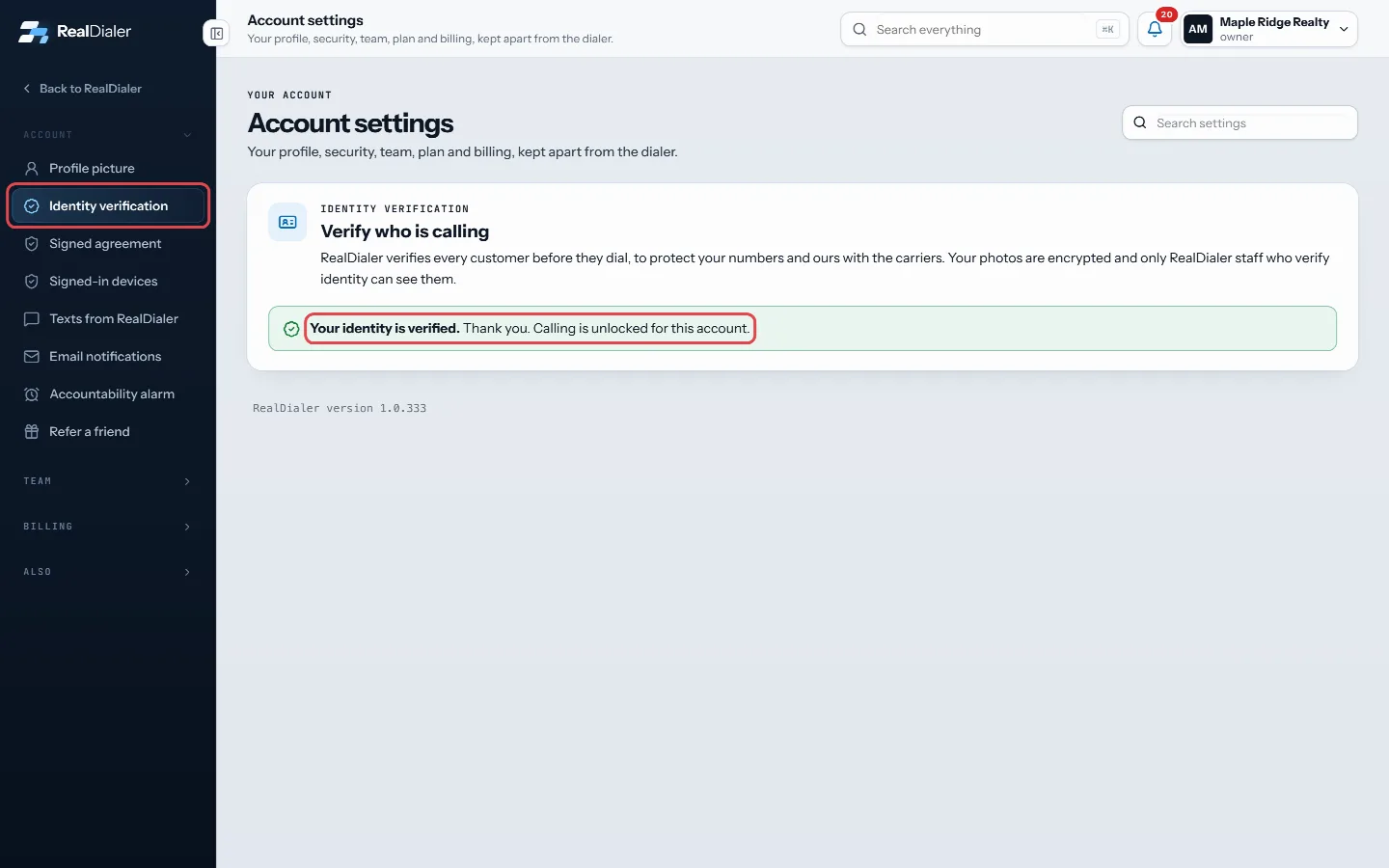Open Profile picture settings
The image size is (1389, 868).
(x=108, y=168)
